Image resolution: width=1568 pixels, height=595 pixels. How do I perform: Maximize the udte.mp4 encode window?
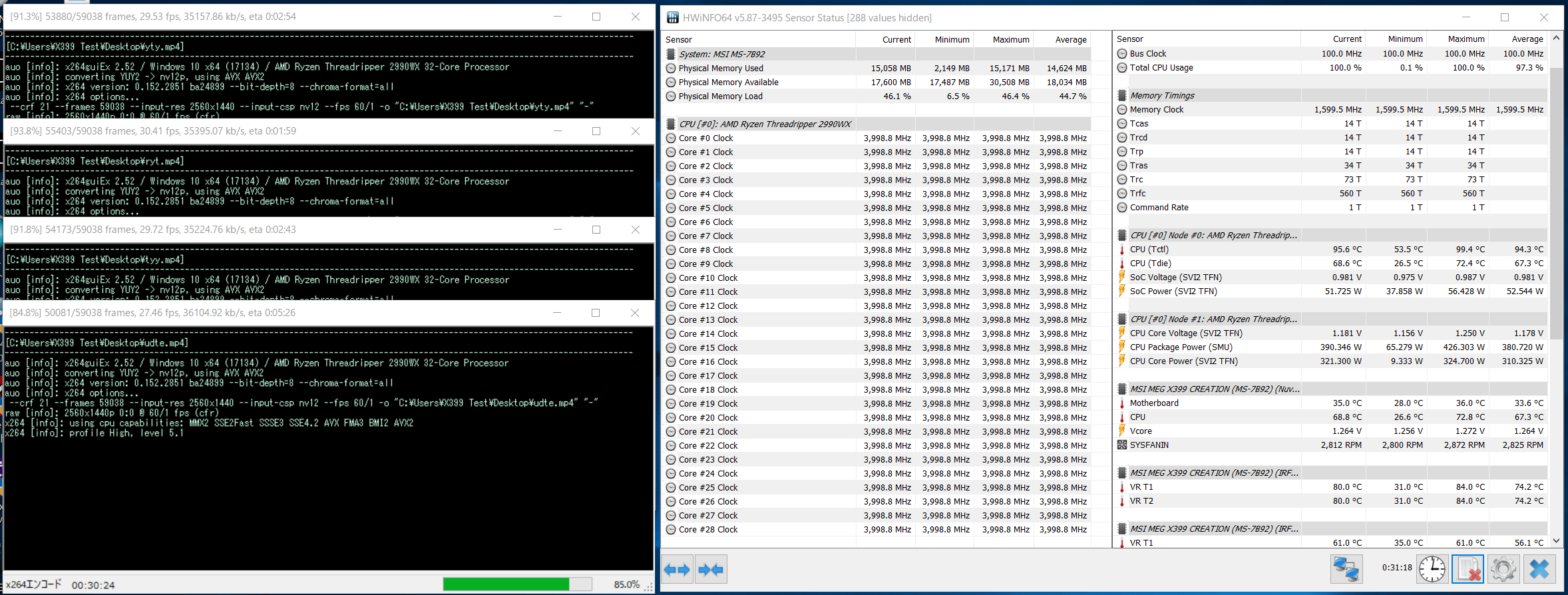pyautogui.click(x=596, y=313)
